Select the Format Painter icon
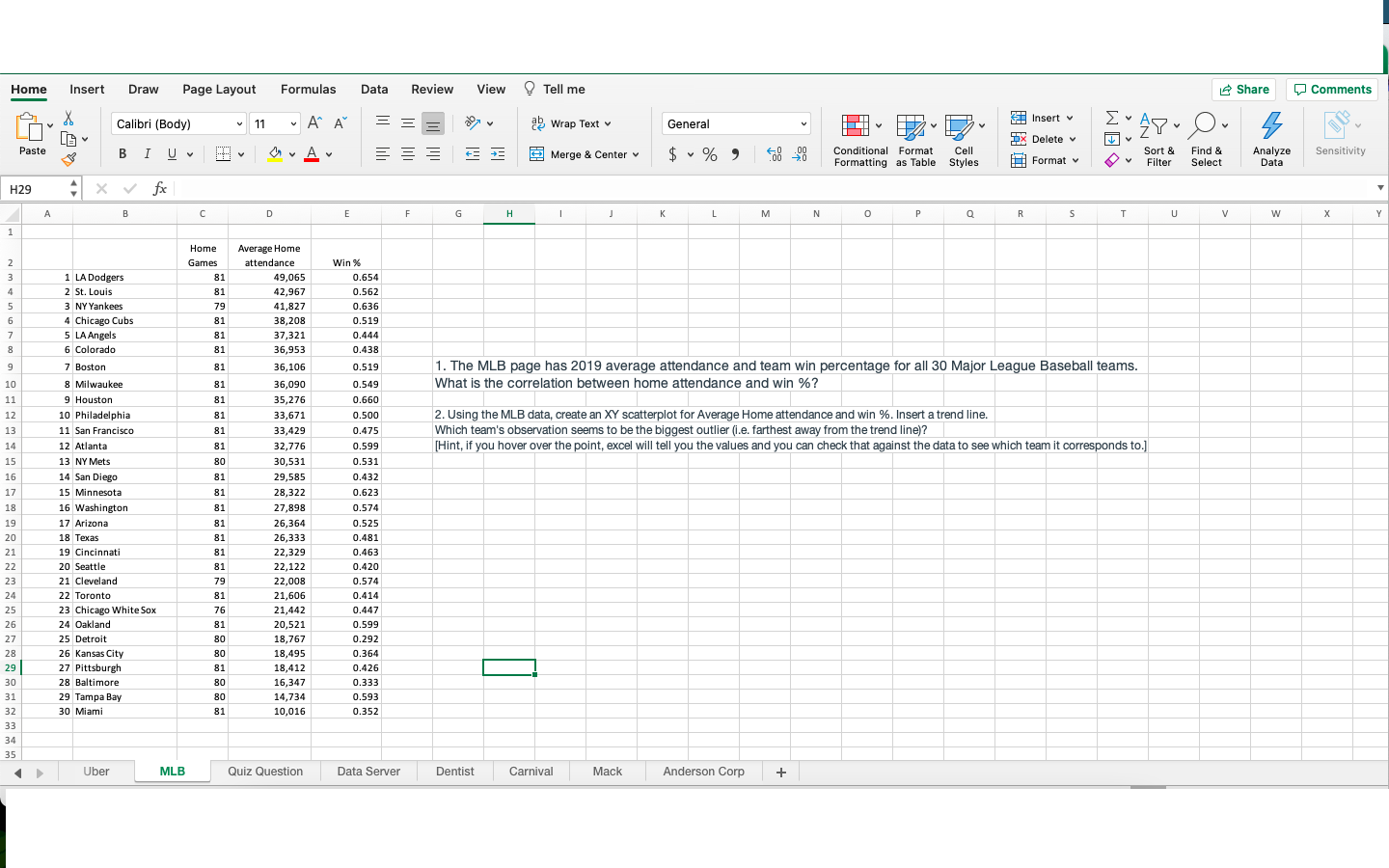The image size is (1389, 868). (x=70, y=159)
